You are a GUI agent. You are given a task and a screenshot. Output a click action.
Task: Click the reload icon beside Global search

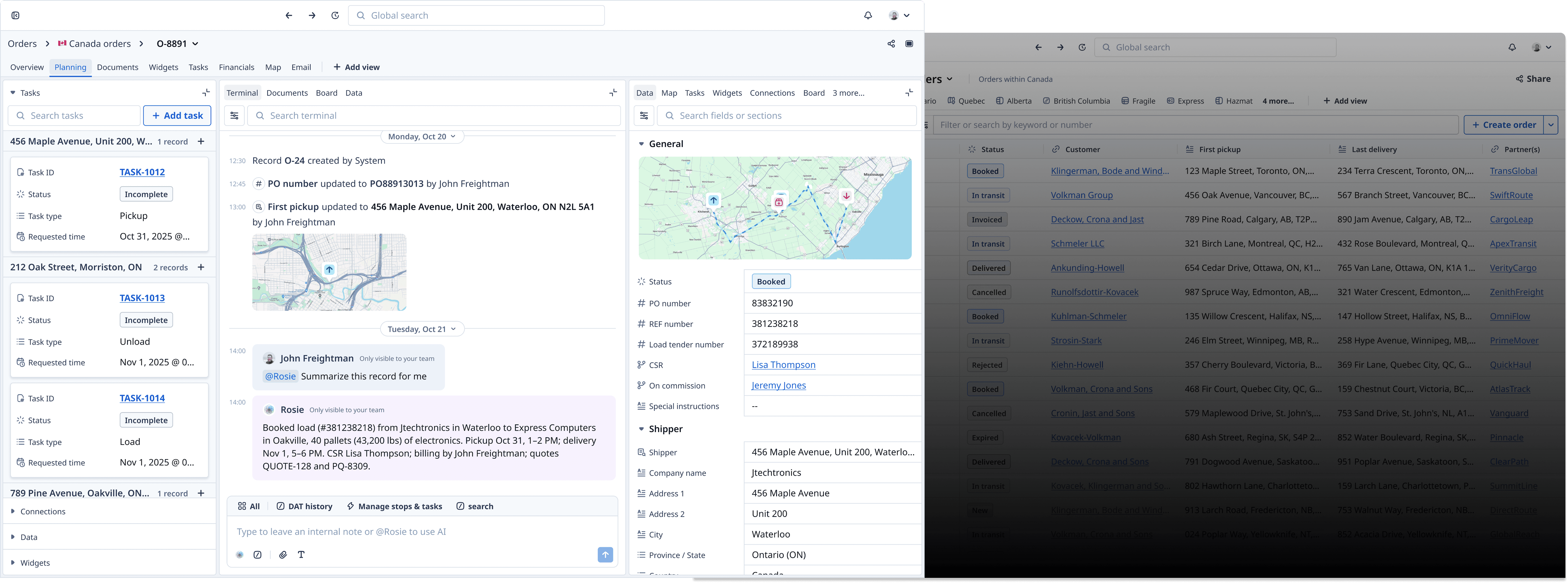[335, 15]
